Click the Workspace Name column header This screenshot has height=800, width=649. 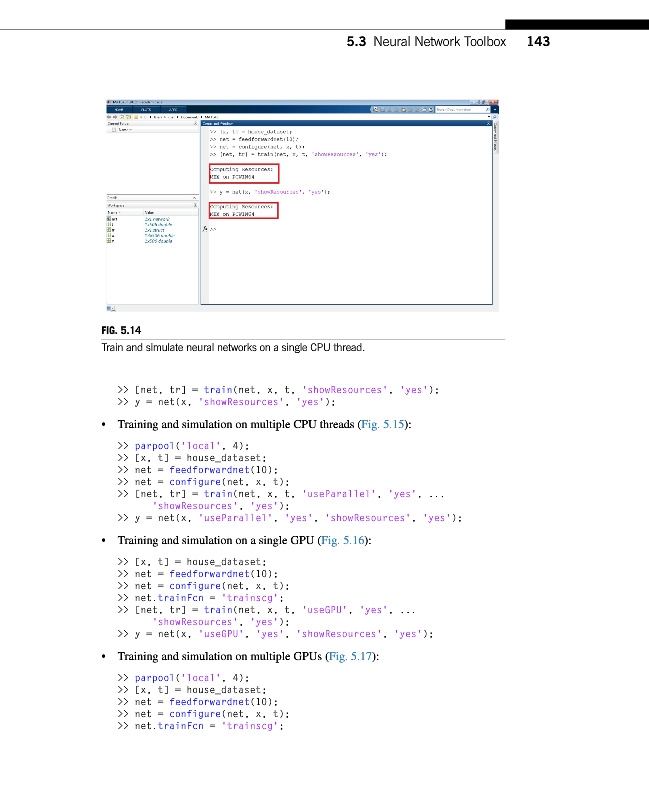(x=114, y=212)
